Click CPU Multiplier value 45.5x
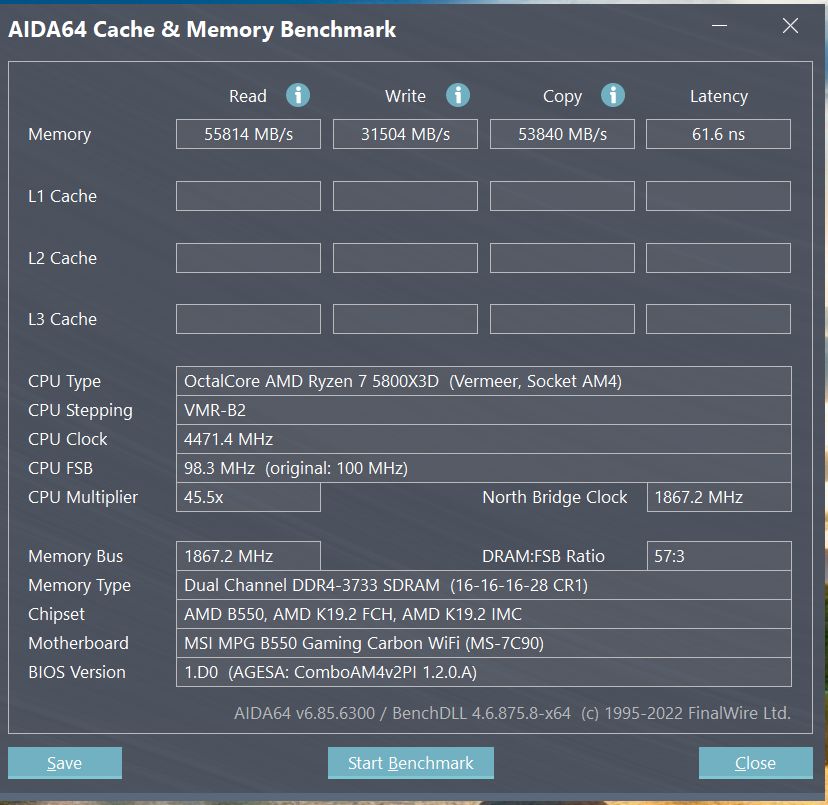The image size is (828, 805). [x=248, y=497]
